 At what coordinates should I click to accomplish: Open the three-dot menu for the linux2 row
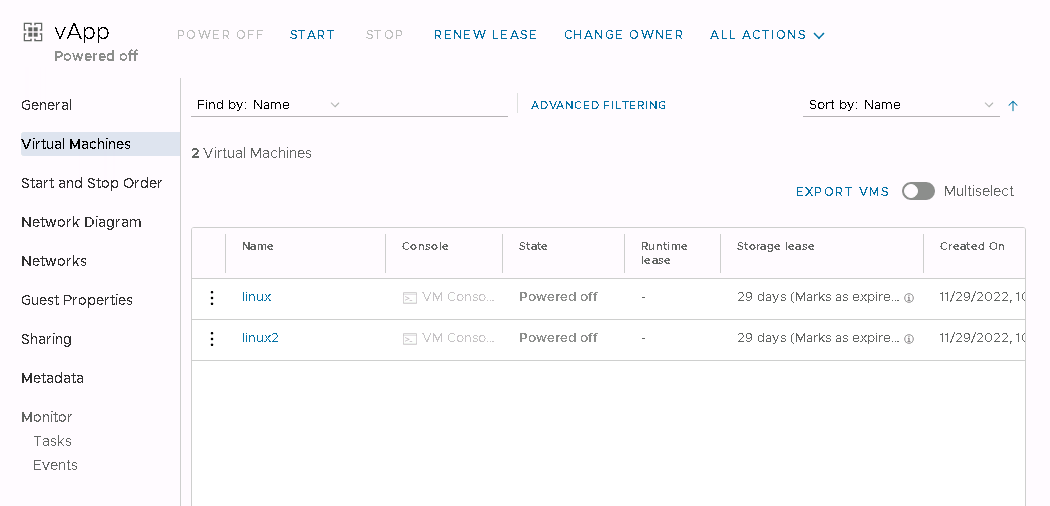tap(211, 339)
